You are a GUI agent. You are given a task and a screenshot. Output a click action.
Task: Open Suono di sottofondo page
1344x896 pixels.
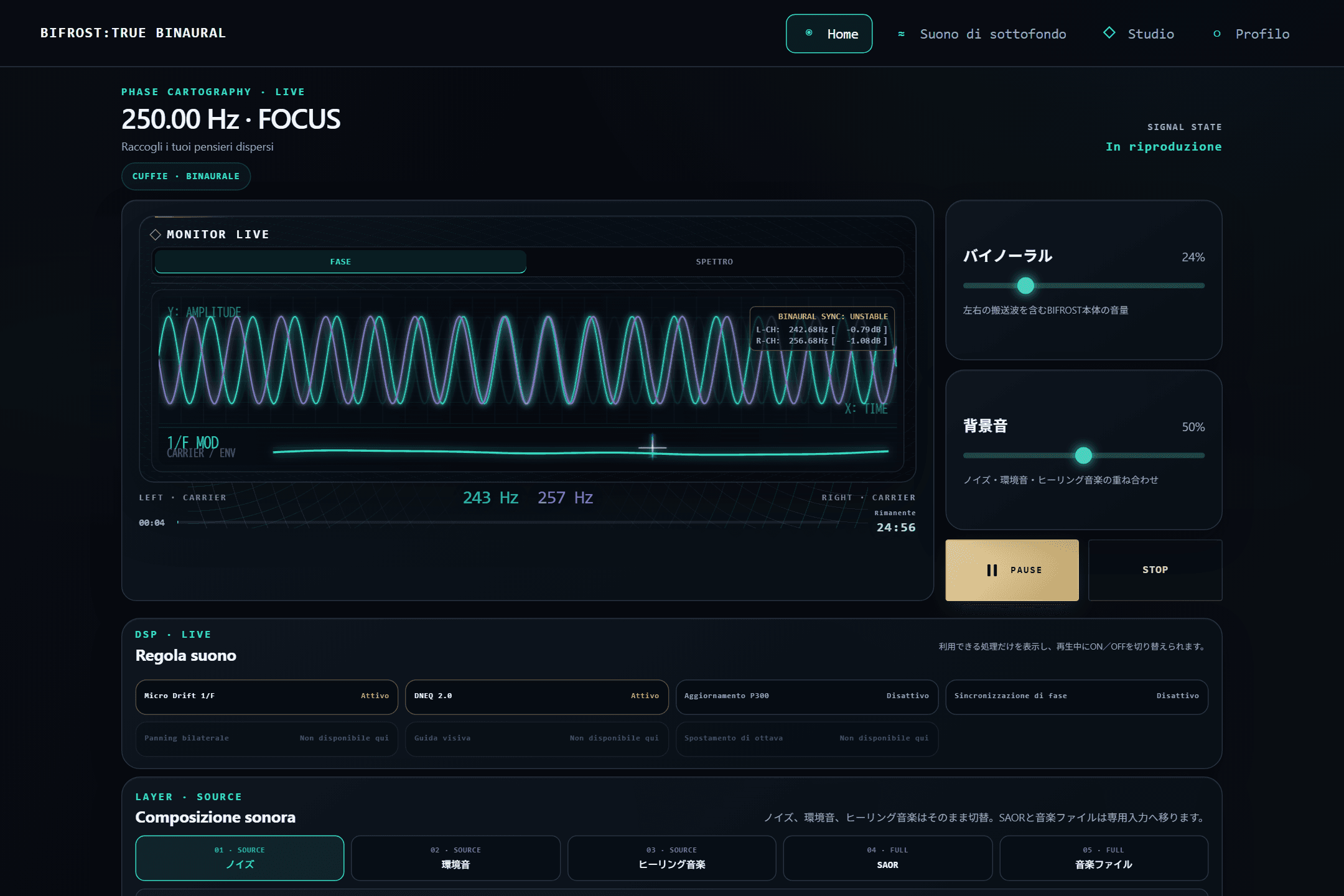tap(982, 34)
